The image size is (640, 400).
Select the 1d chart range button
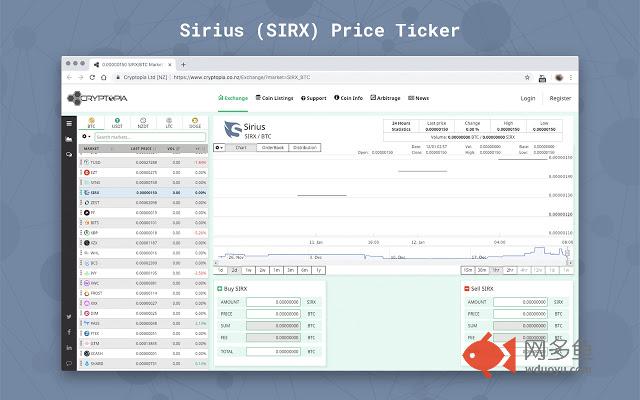point(220,270)
